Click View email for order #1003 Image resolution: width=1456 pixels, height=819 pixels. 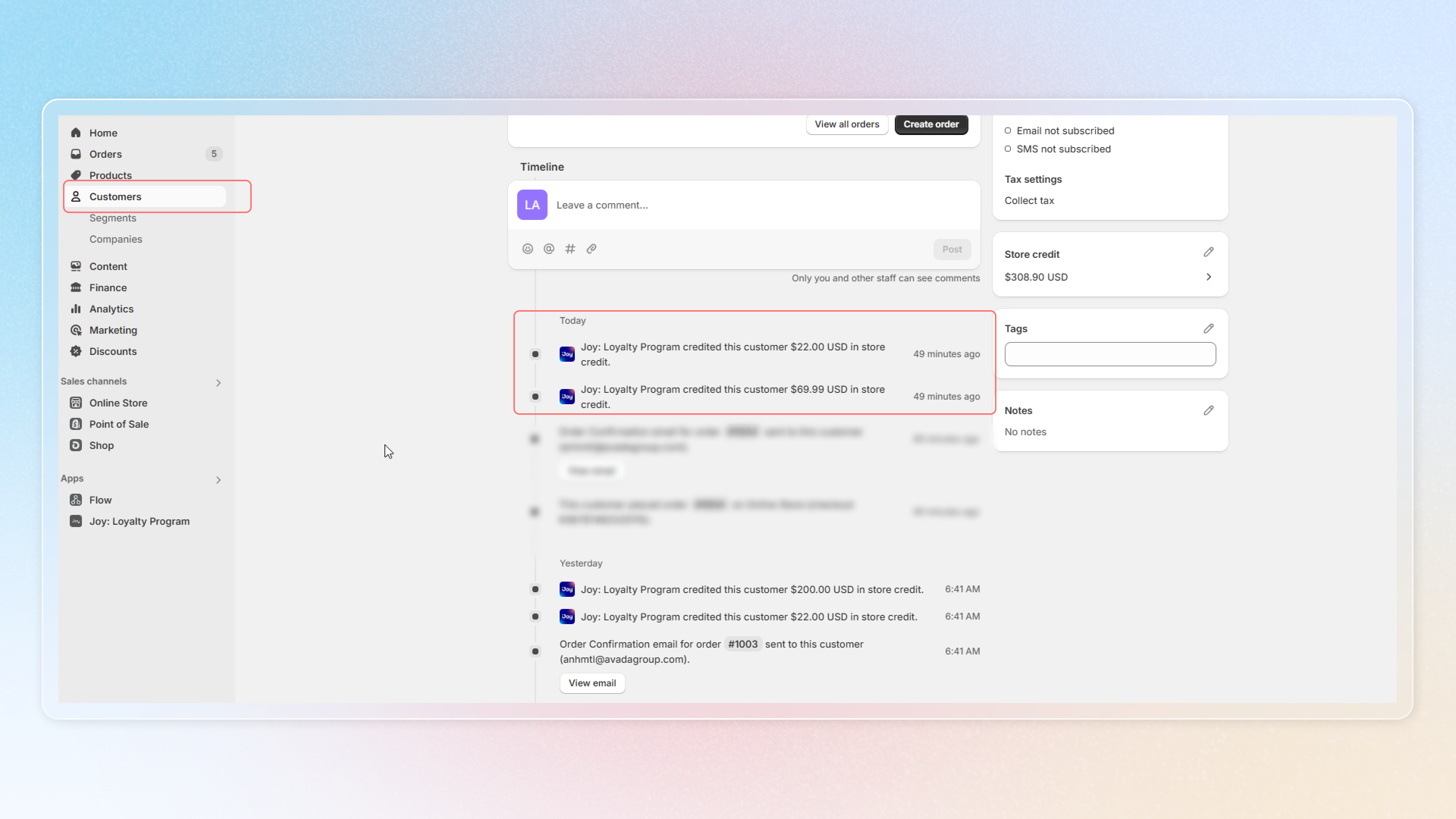click(x=592, y=683)
